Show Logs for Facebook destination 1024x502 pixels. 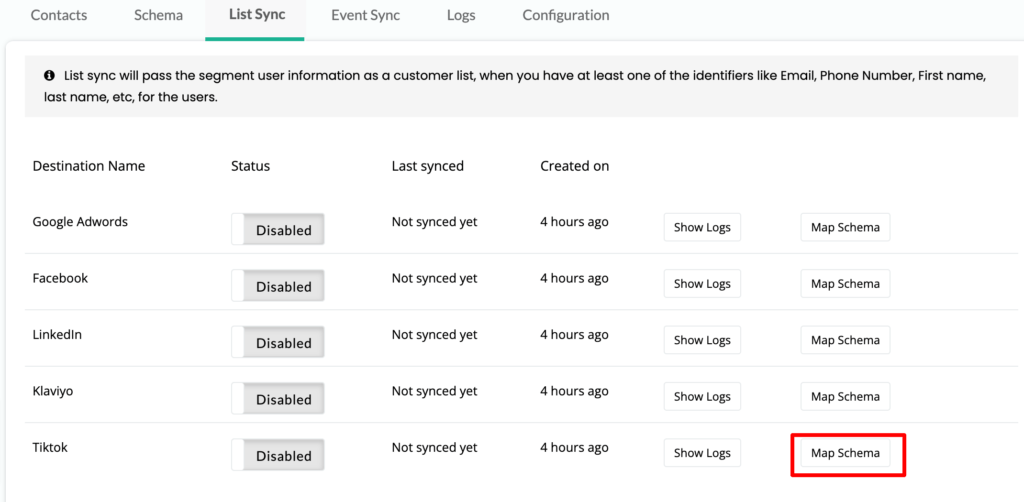pyautogui.click(x=702, y=283)
